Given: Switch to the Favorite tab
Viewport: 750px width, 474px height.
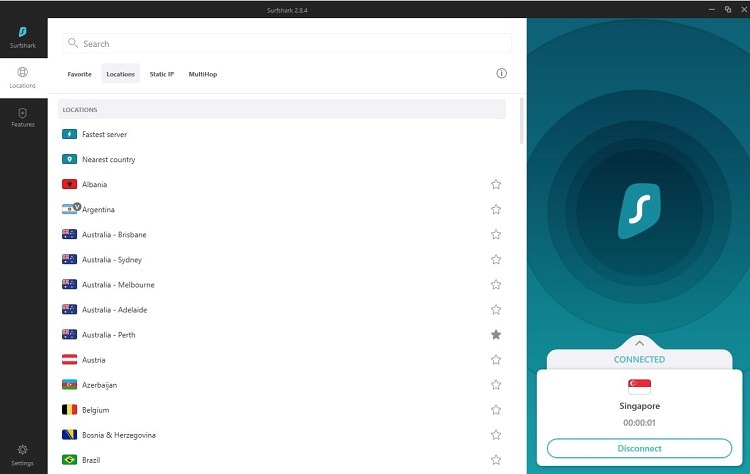Looking at the screenshot, I should [79, 74].
